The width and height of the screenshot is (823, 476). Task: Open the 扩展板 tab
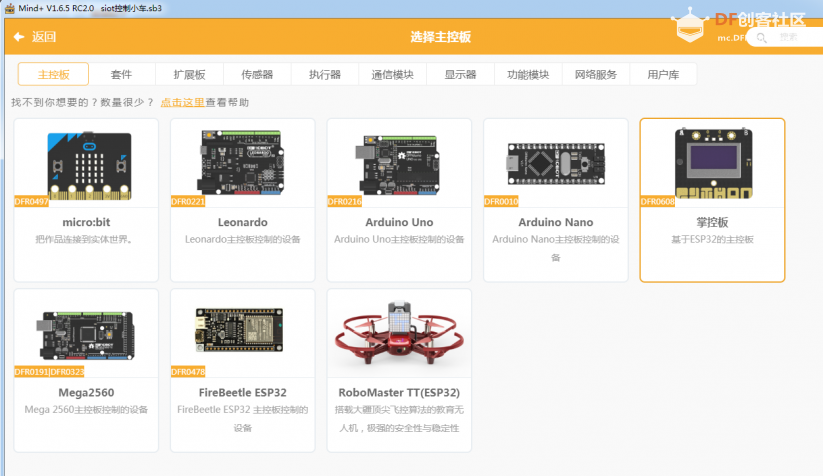pos(189,75)
